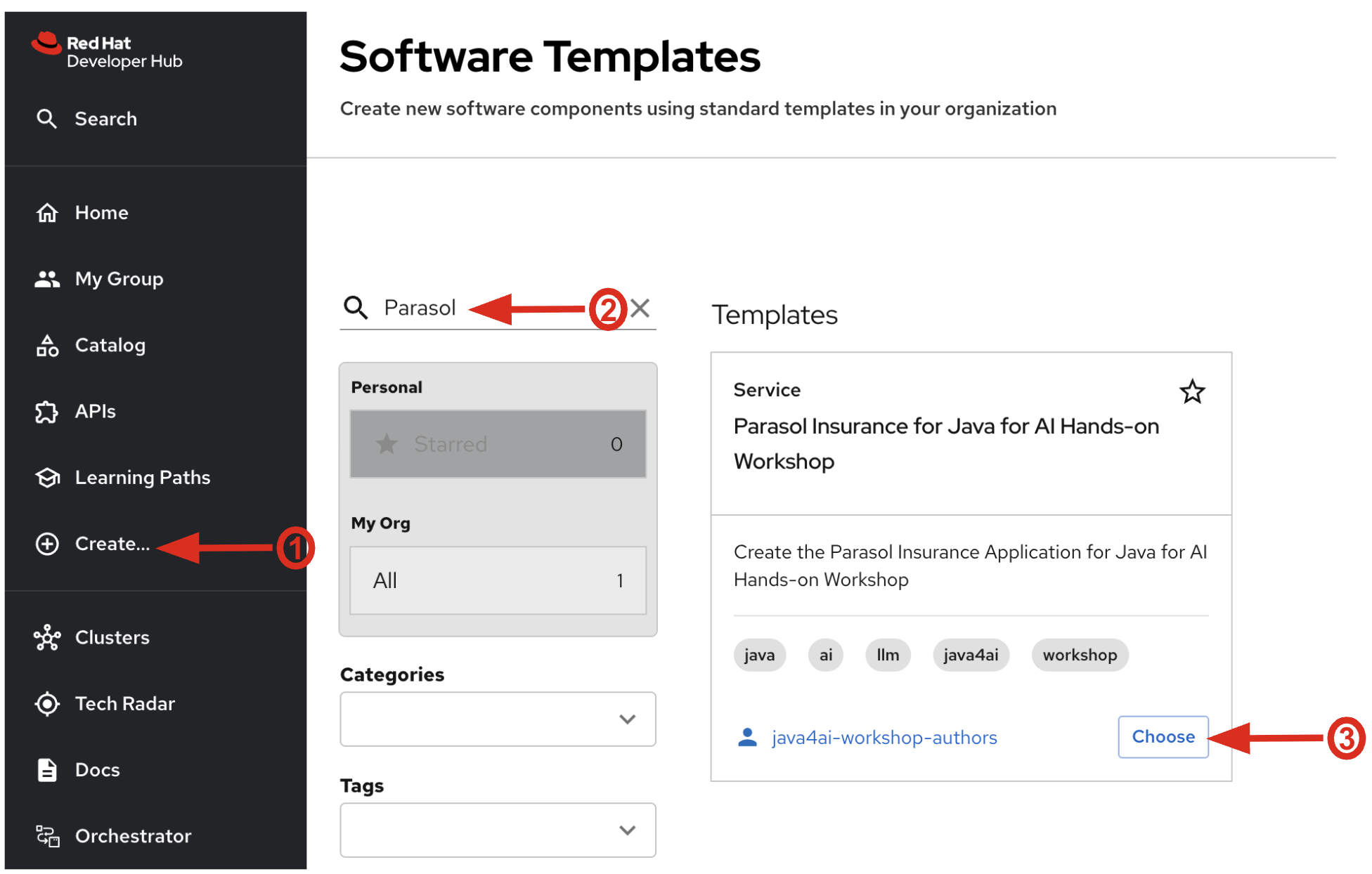Click the Learning Paths graduation cap icon
Image resolution: width=1372 pixels, height=874 pixels.
(x=47, y=478)
